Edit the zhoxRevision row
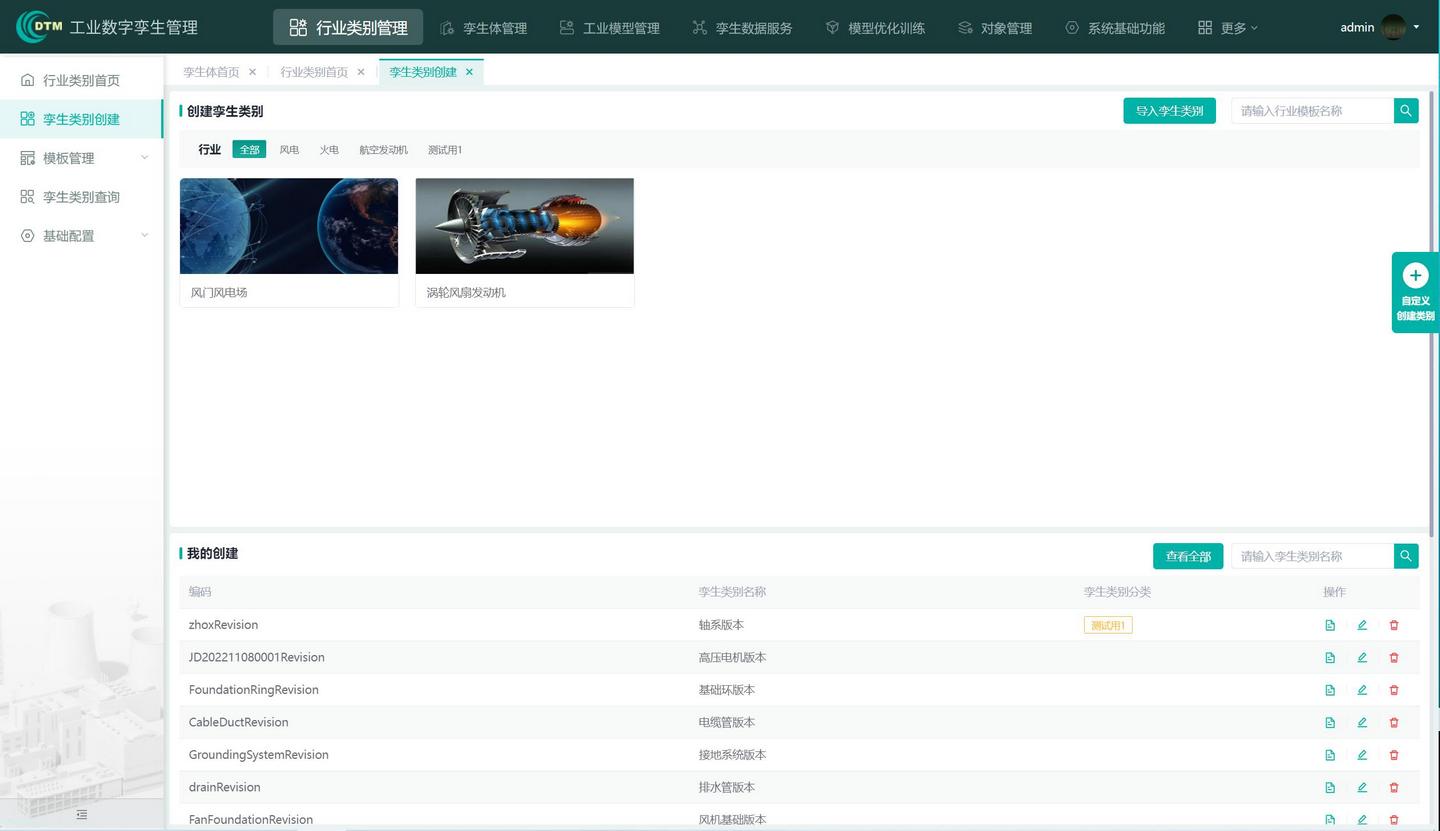1440x831 pixels. 1362,625
